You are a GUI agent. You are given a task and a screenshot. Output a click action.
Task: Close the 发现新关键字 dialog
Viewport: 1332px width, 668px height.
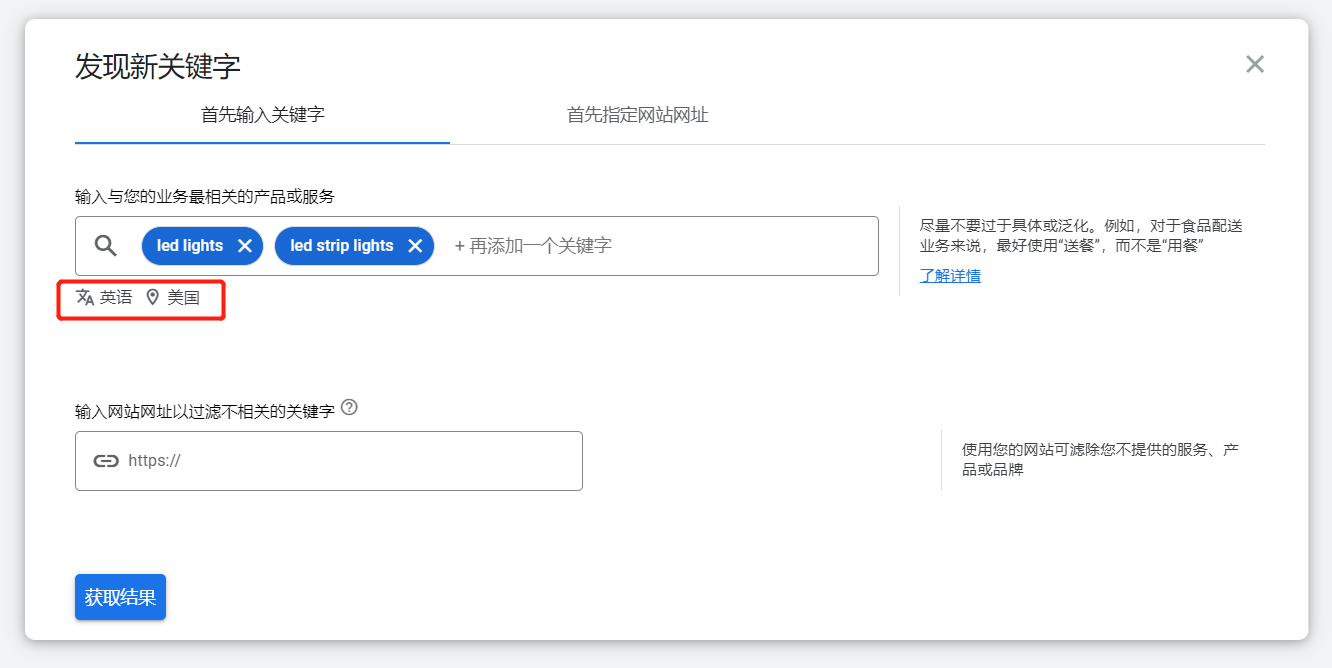tap(1255, 64)
